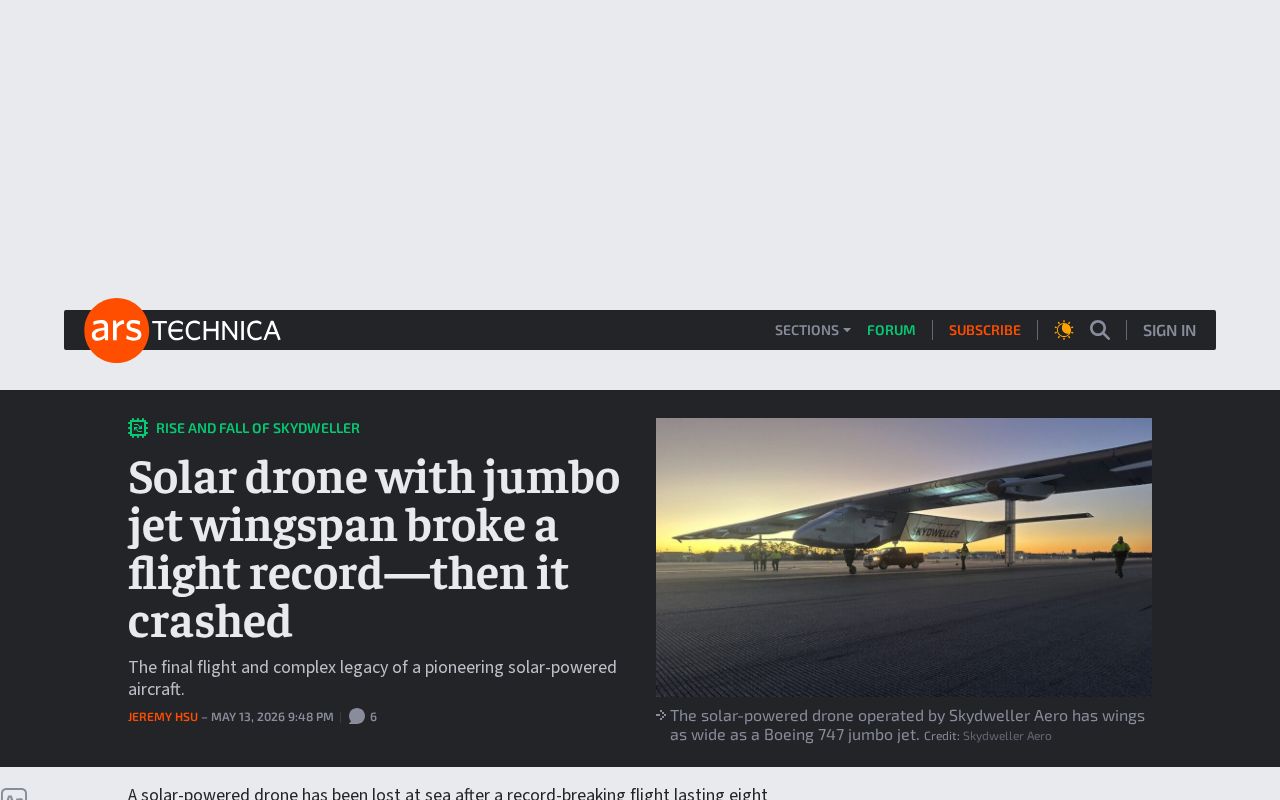Expand the Sections dropdown
Image resolution: width=1280 pixels, height=800 pixels.
tap(812, 330)
